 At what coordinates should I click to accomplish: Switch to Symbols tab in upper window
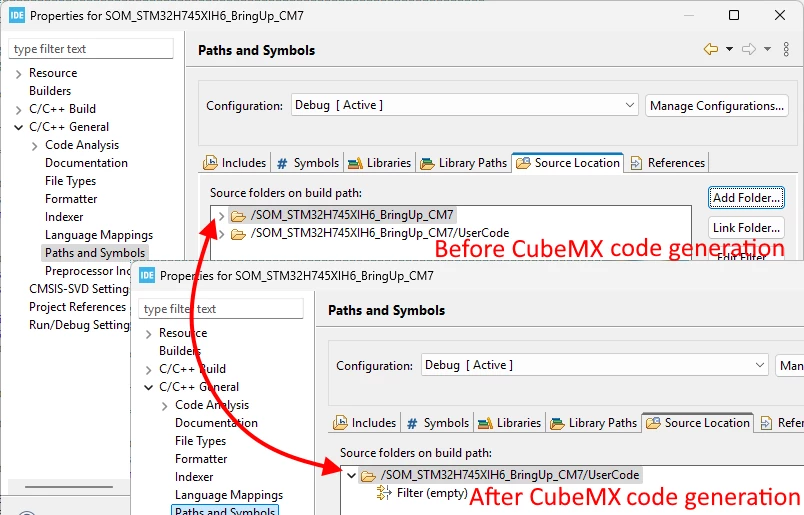[x=307, y=163]
